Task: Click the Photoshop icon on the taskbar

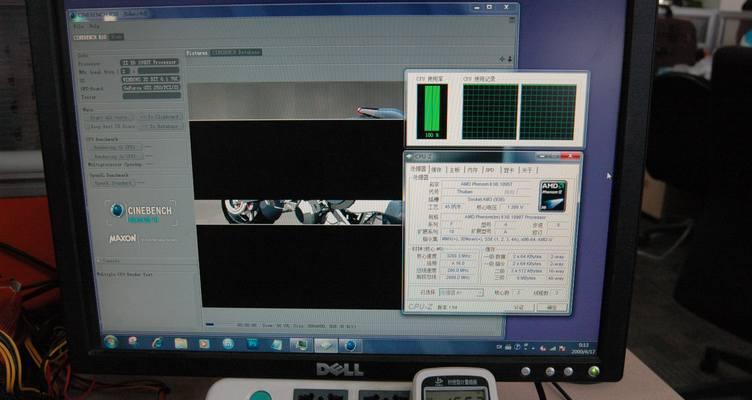Action: coord(253,344)
